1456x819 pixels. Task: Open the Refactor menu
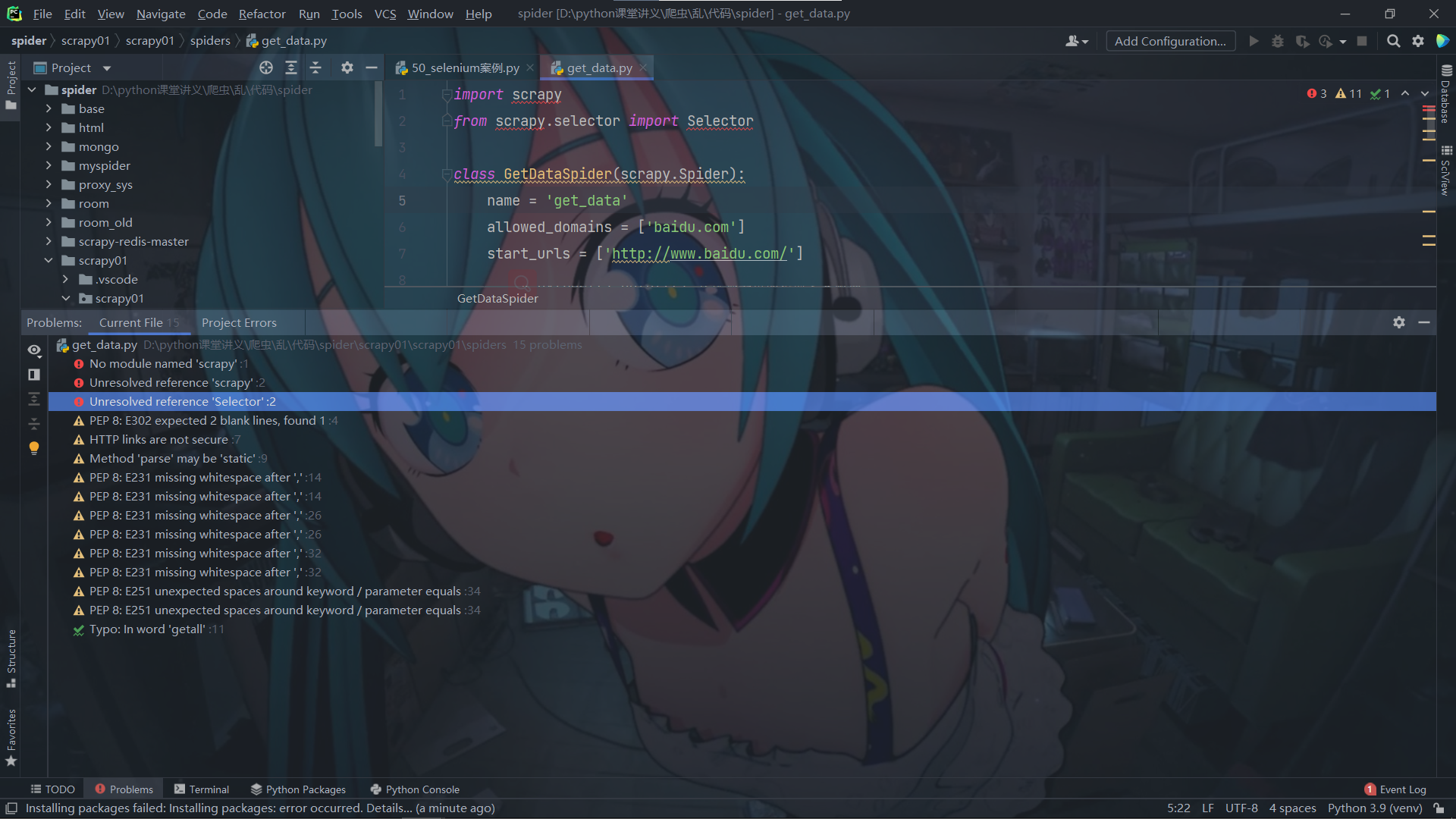click(x=262, y=14)
